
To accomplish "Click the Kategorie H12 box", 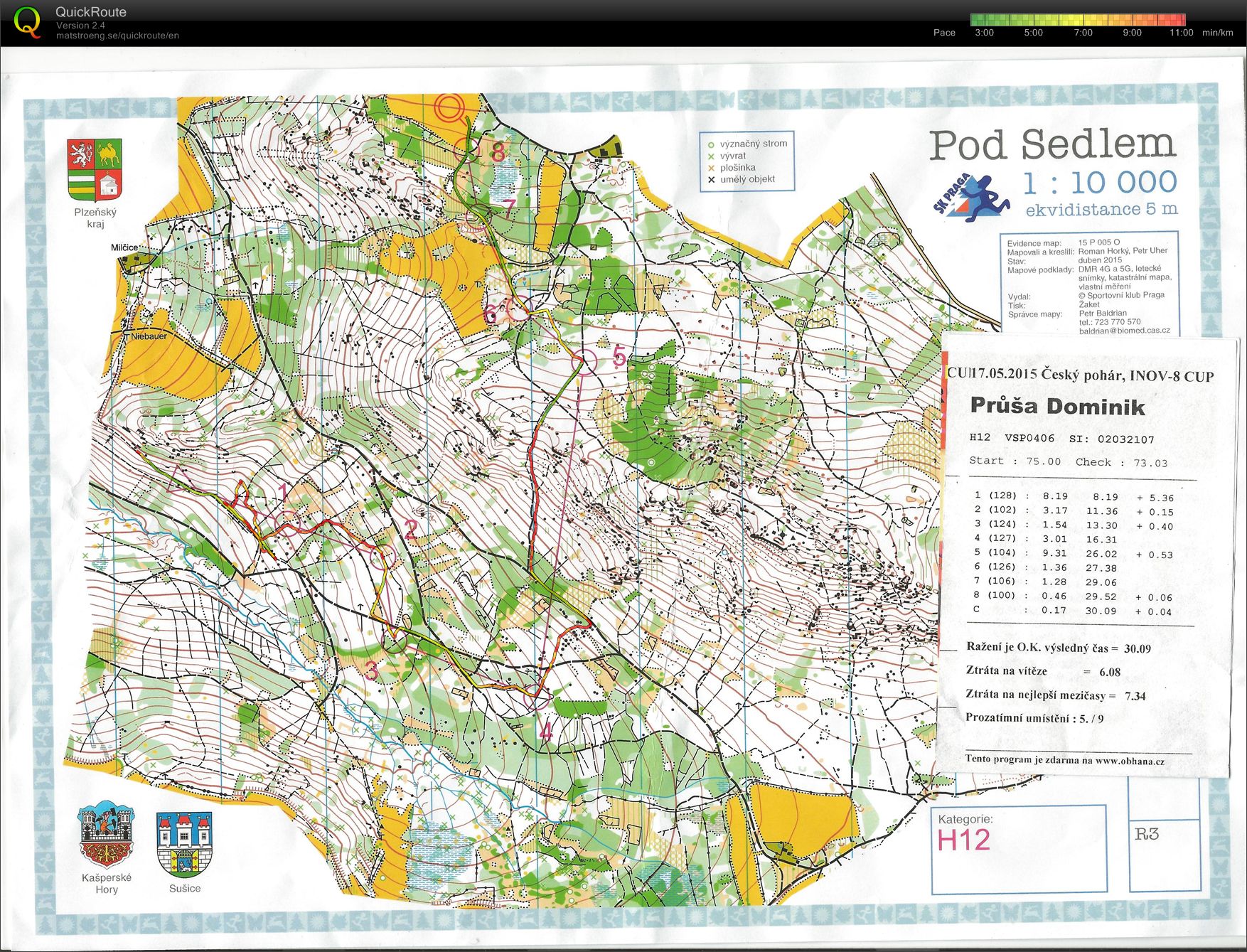I will pyautogui.click(x=1018, y=849).
